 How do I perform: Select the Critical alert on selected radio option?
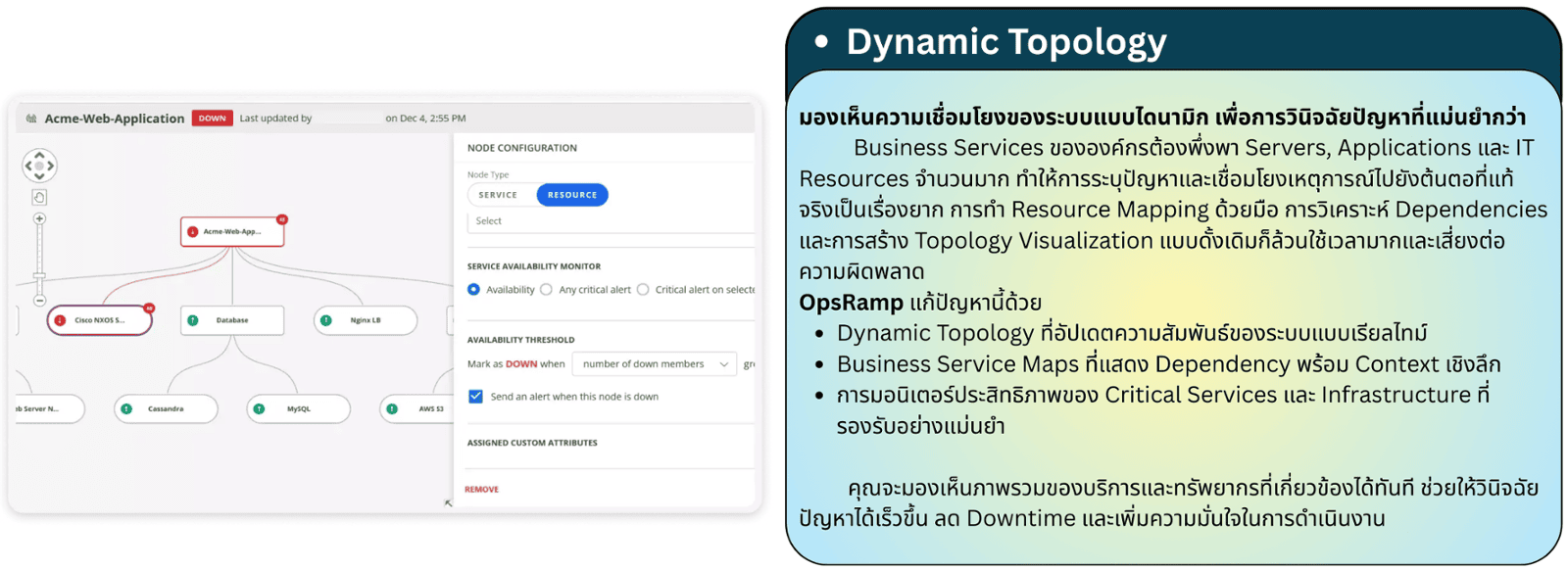point(643,290)
